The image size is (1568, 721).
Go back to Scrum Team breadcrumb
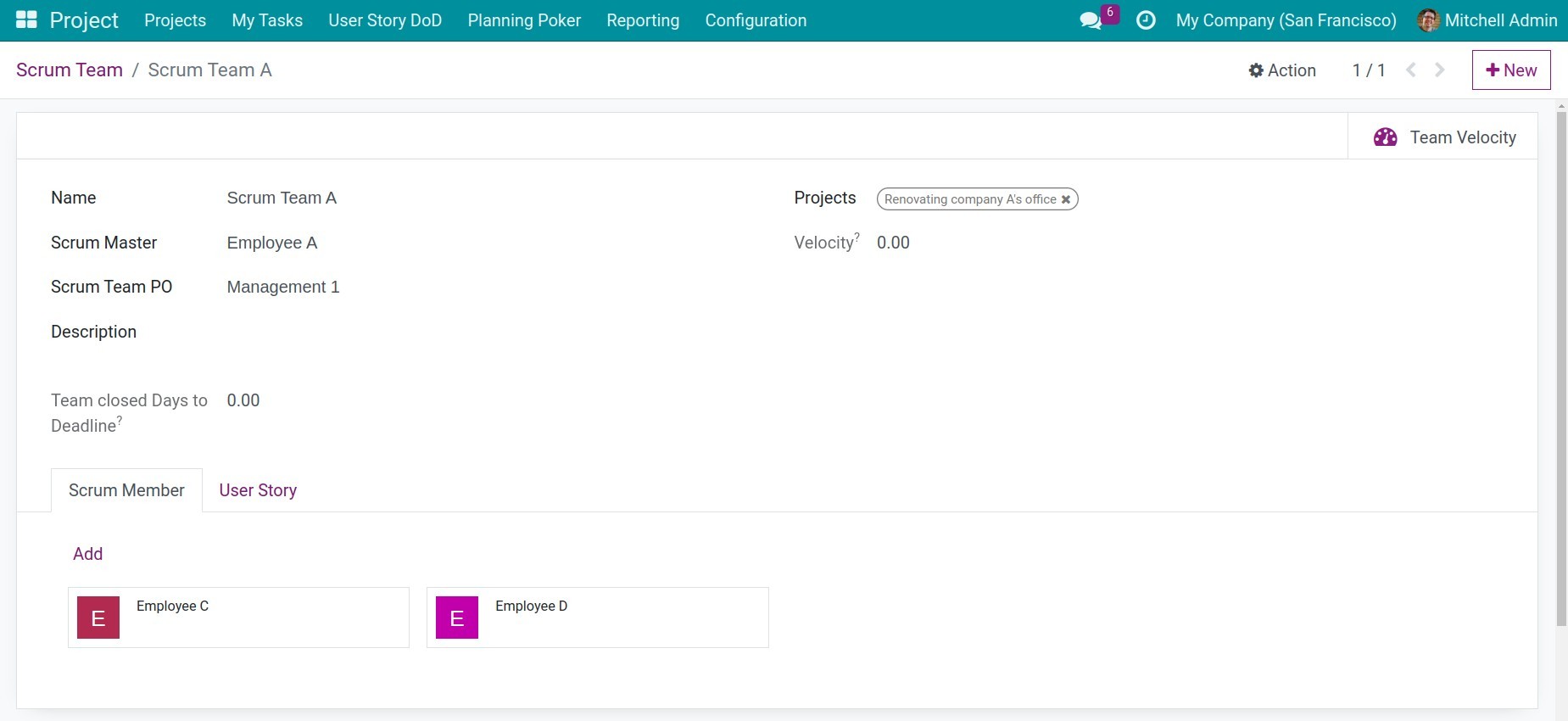click(x=70, y=70)
